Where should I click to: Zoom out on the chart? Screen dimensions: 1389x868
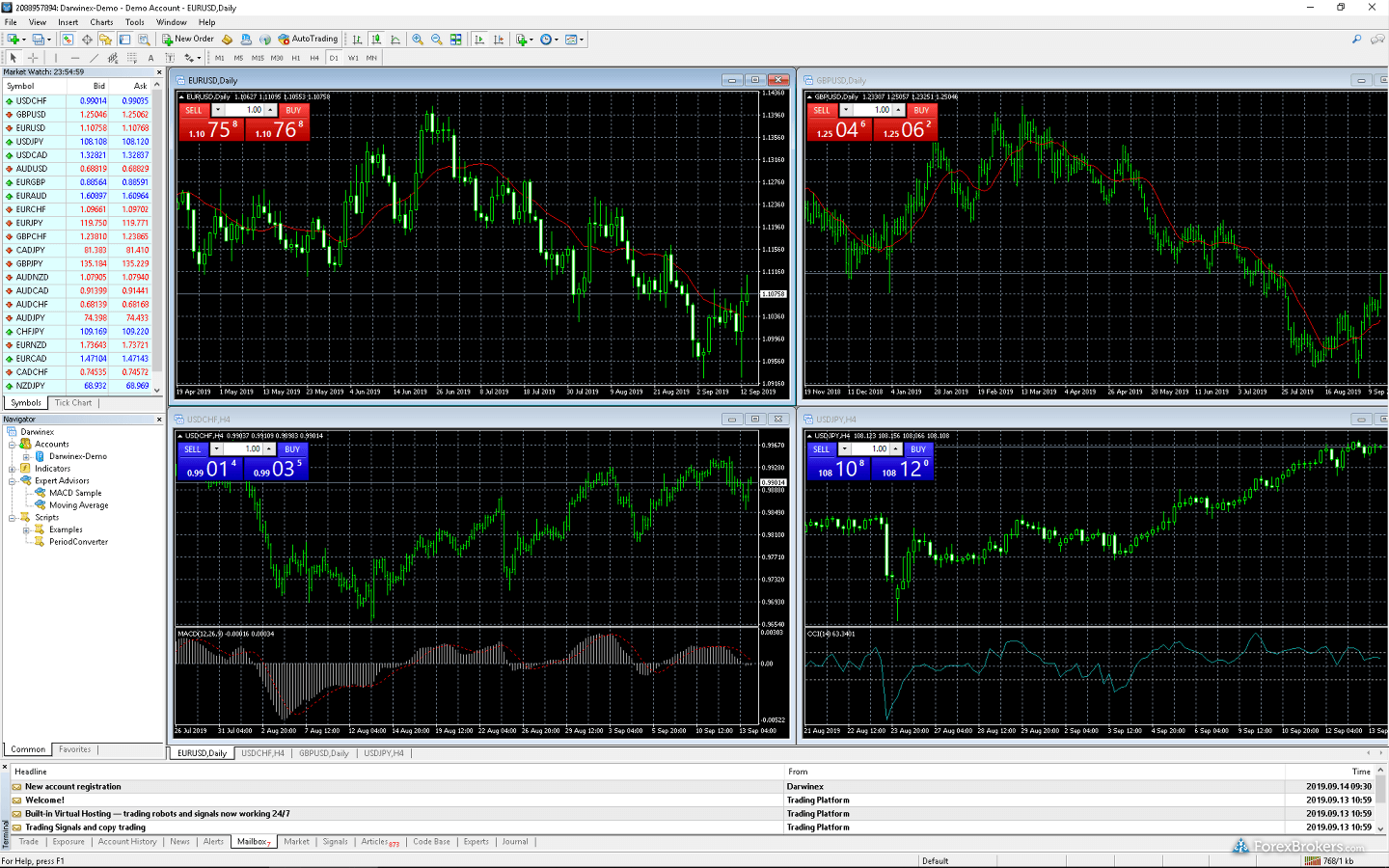pos(436,40)
